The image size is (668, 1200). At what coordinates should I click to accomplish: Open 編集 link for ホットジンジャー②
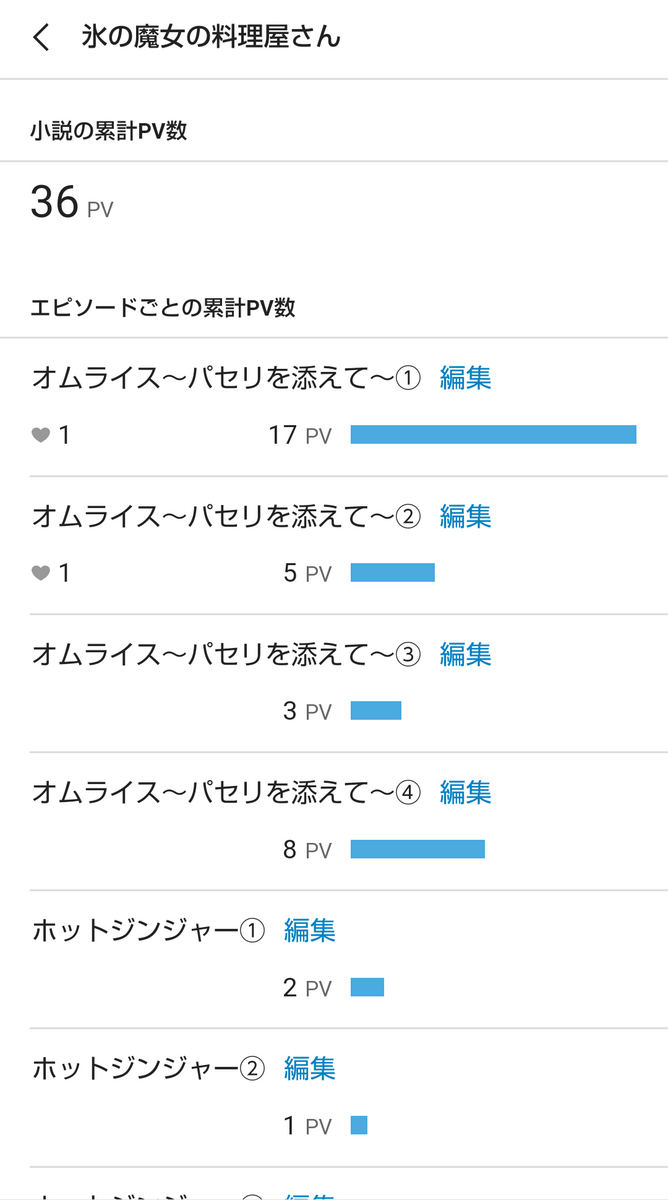click(310, 1068)
